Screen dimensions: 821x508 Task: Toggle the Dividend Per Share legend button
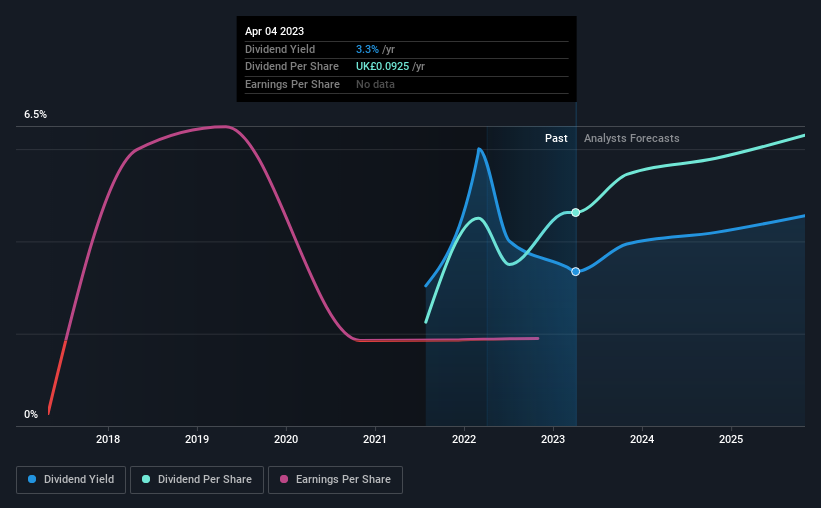[x=197, y=480]
